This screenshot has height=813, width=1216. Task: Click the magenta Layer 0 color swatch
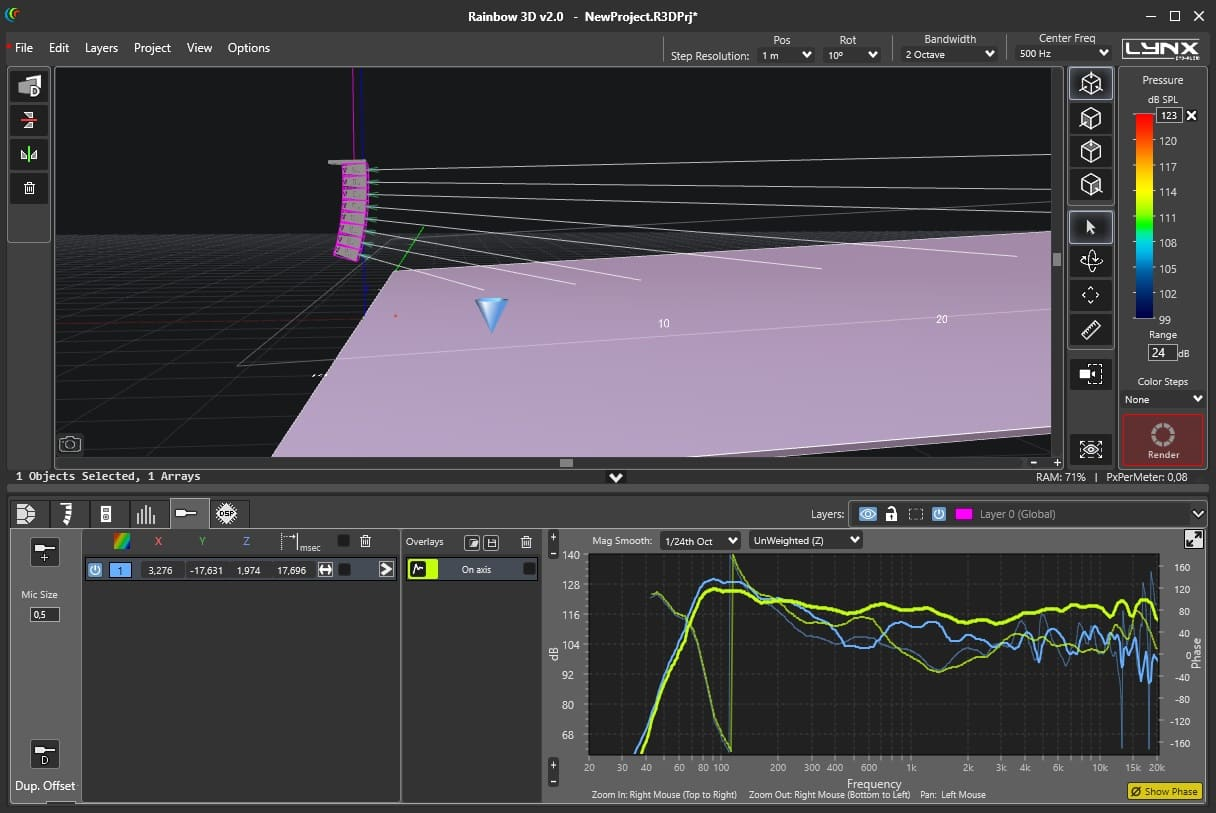[964, 514]
